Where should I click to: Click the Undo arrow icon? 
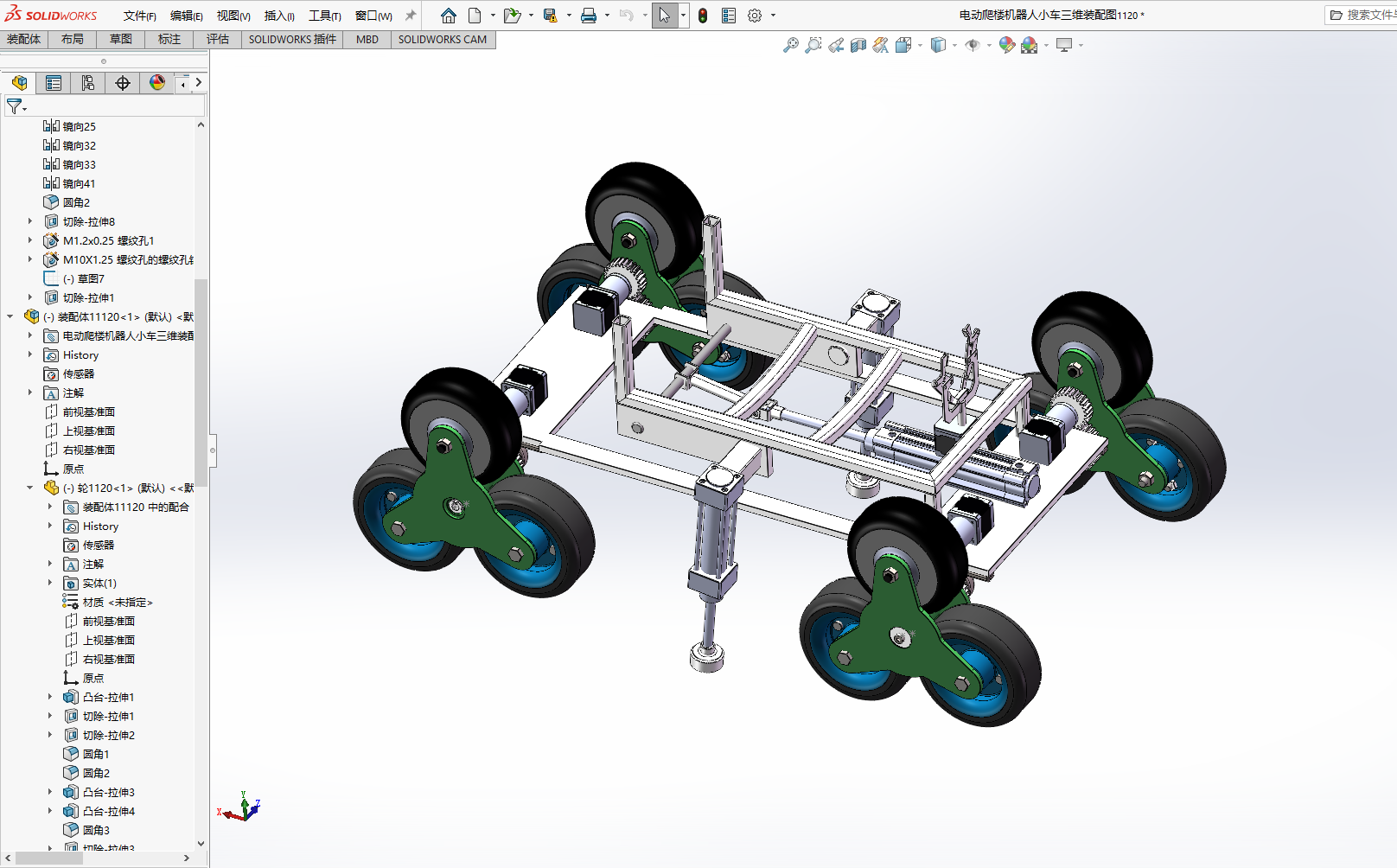tap(627, 16)
